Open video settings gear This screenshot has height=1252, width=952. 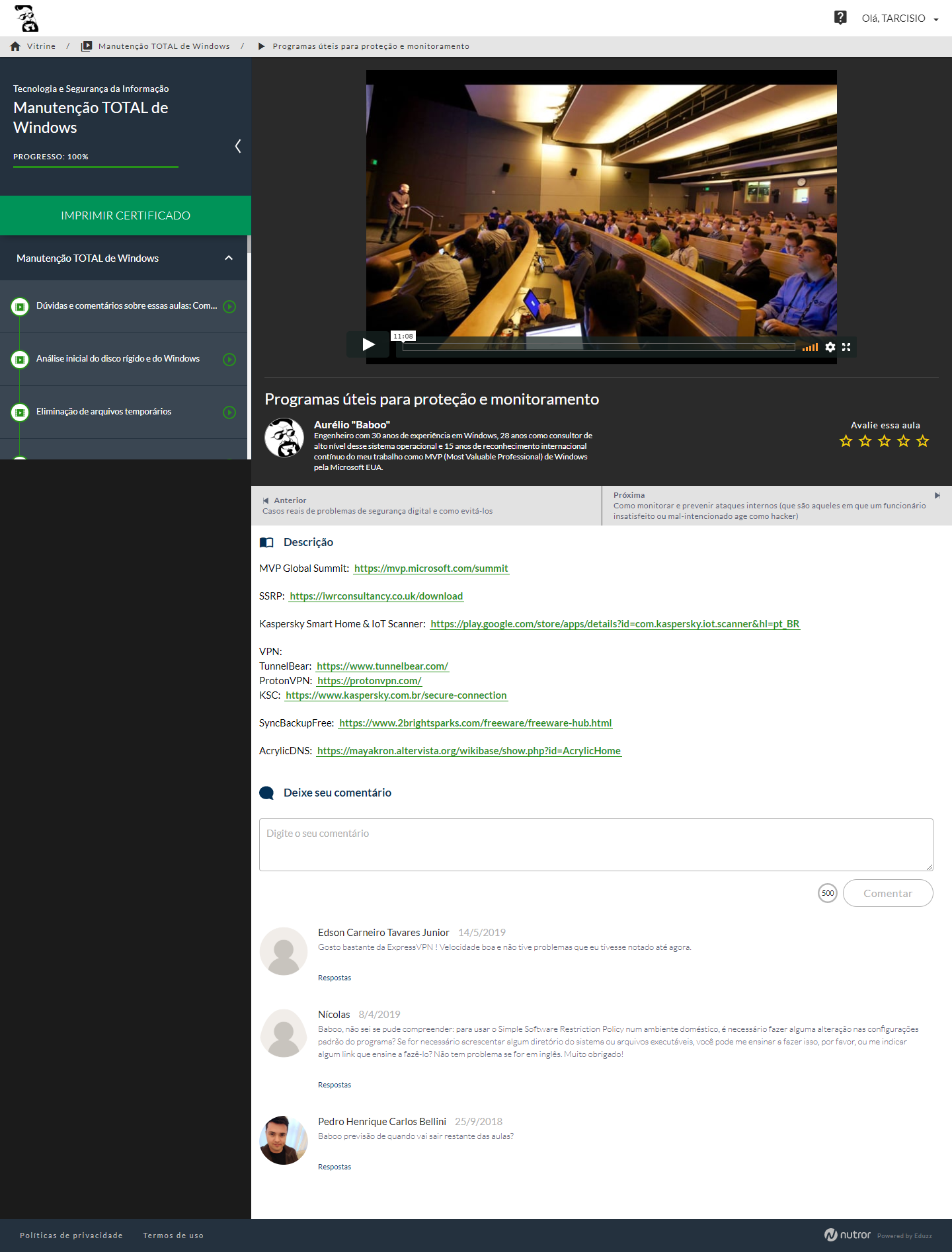coord(830,347)
